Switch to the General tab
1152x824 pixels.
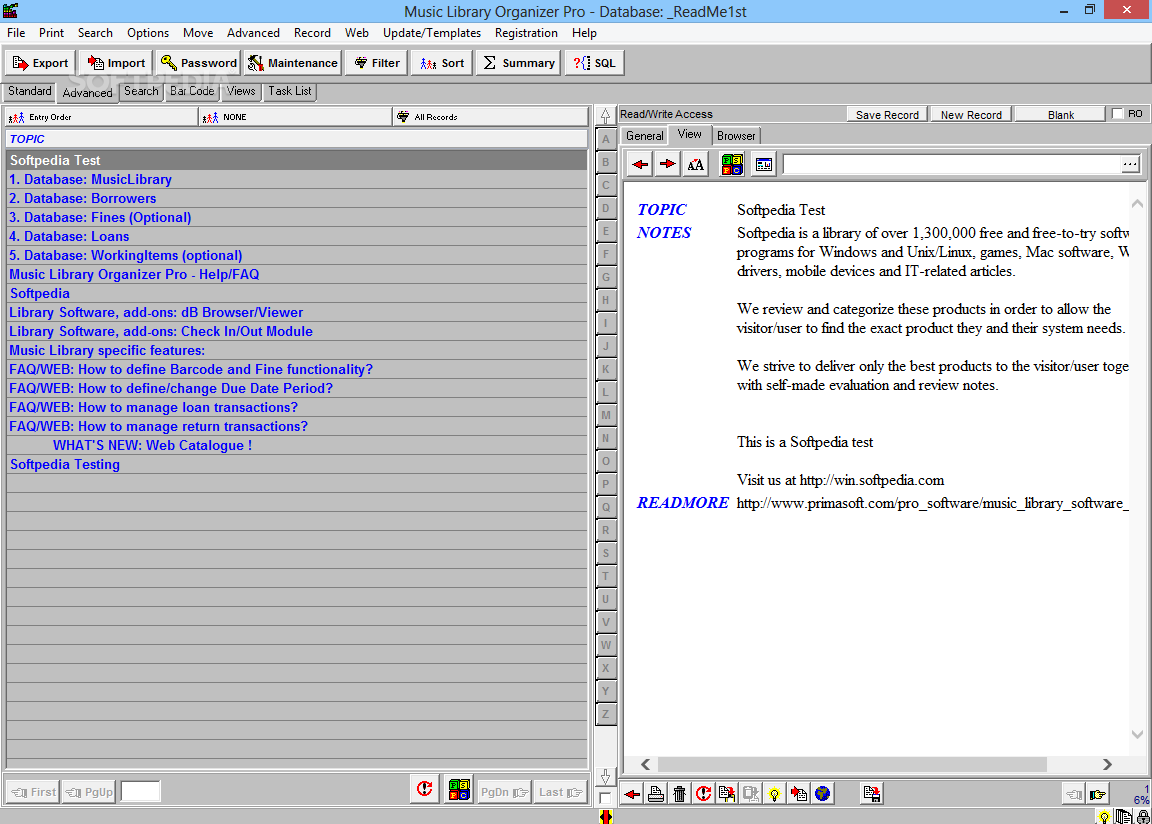coord(644,136)
